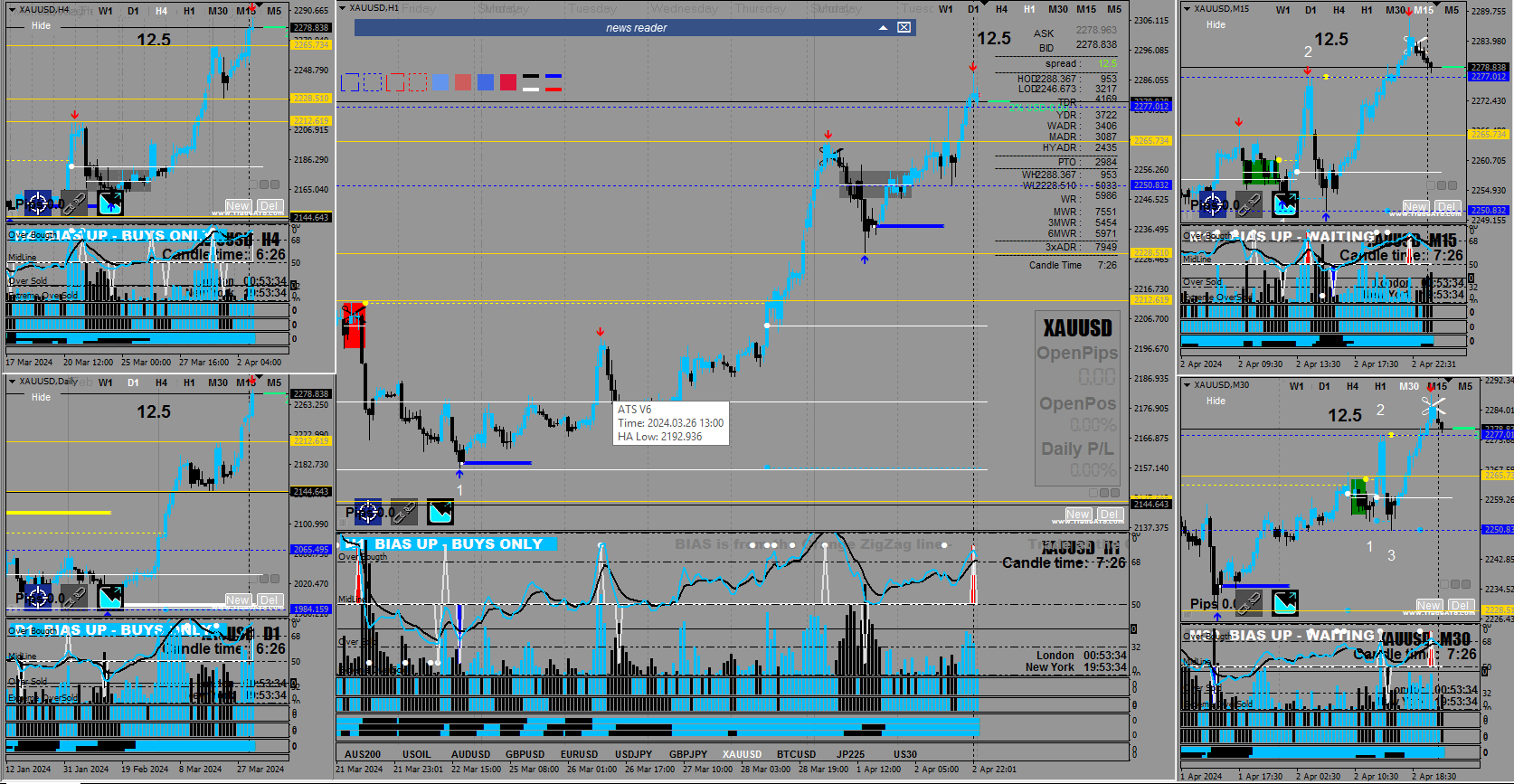Image resolution: width=1514 pixels, height=784 pixels.
Task: Toggle Hide on the XAUUSD,M15 chart
Action: tap(1216, 24)
